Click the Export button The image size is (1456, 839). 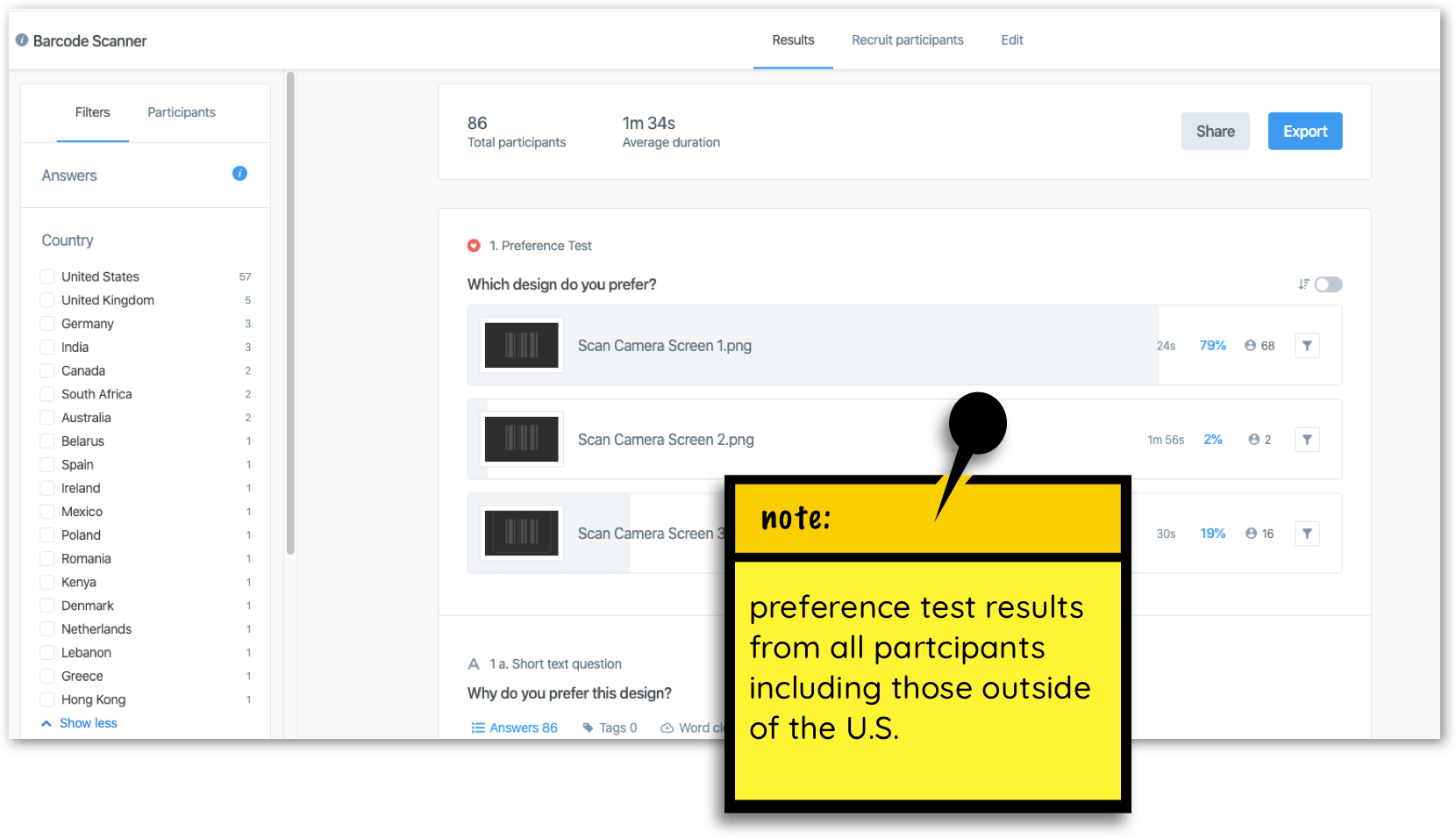point(1305,131)
